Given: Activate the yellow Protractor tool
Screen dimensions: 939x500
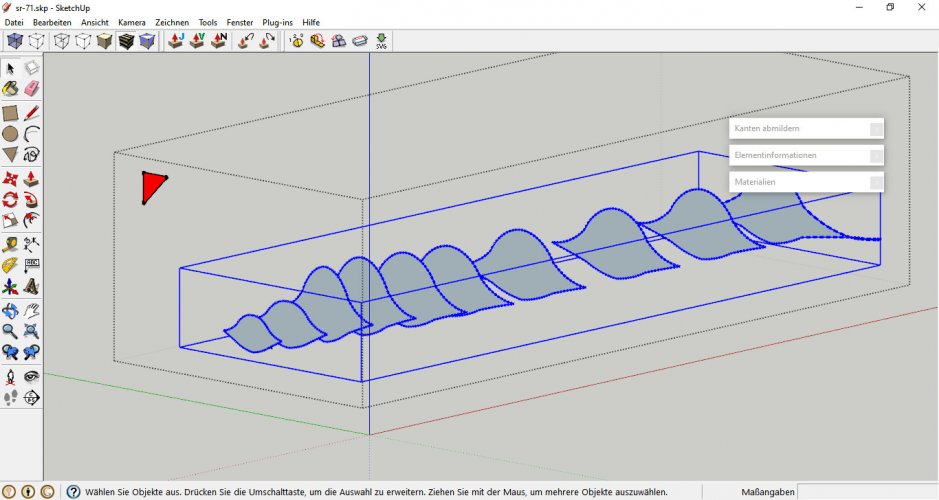Looking at the screenshot, I should [x=10, y=265].
